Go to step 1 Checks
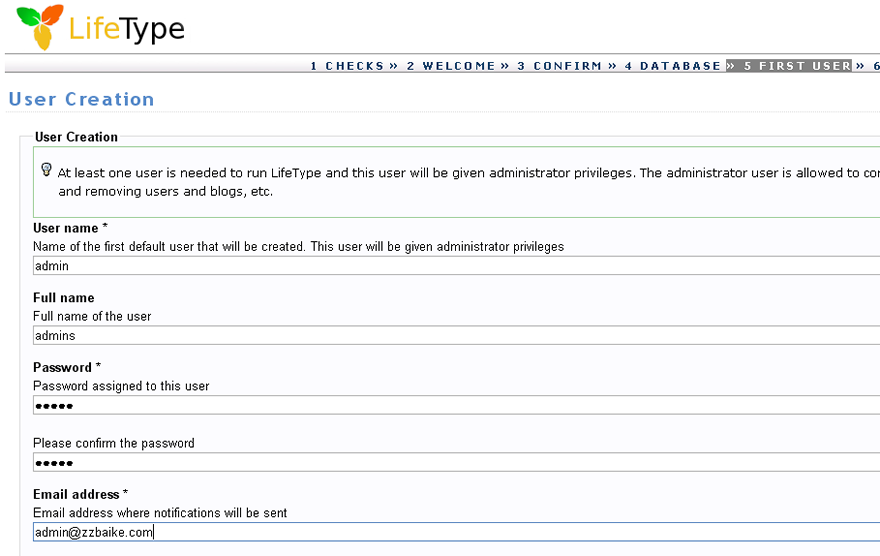The width and height of the screenshot is (880, 556). coord(347,66)
